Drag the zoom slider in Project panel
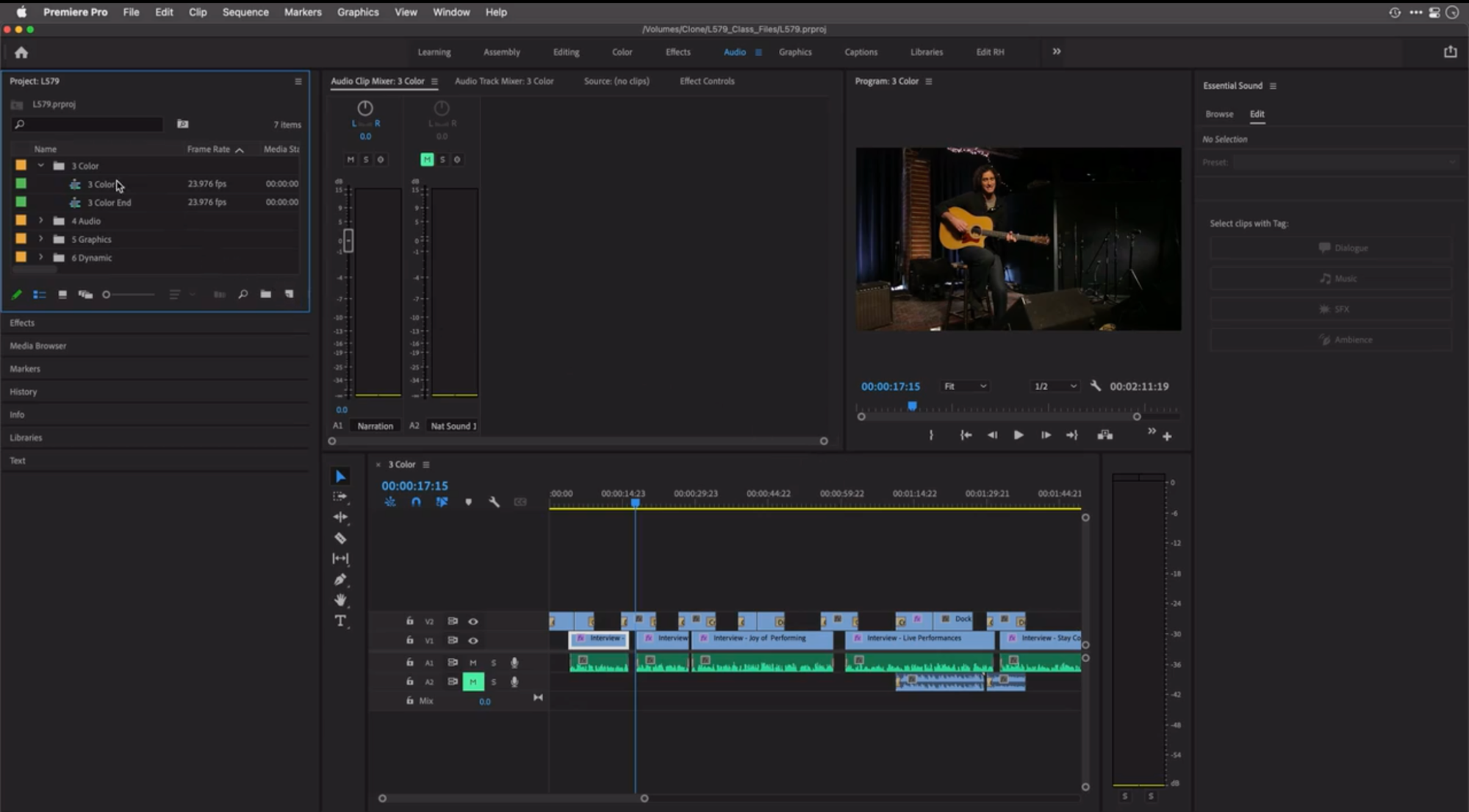The height and width of the screenshot is (812, 1469). click(x=106, y=294)
